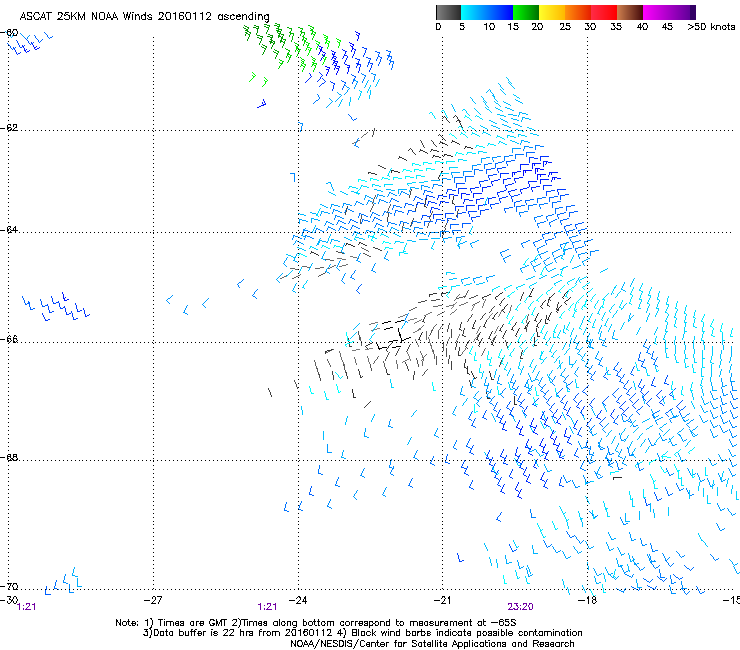The image size is (740, 650).
Task: Select the yellow 20-25 knots legend swatch
Action: coord(552,12)
